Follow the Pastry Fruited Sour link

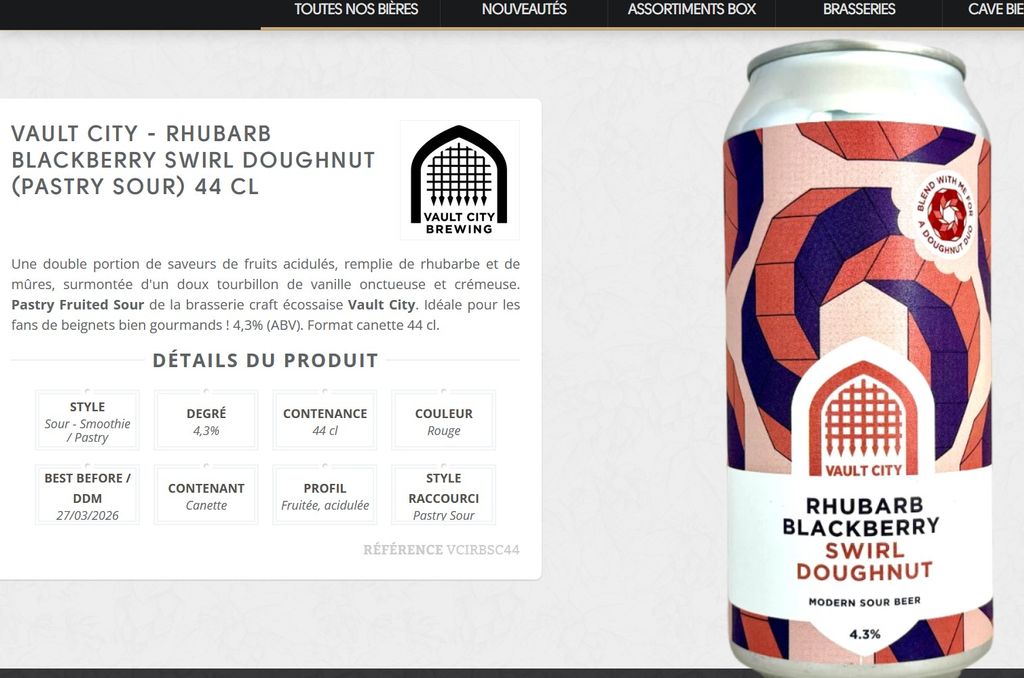(x=78, y=305)
